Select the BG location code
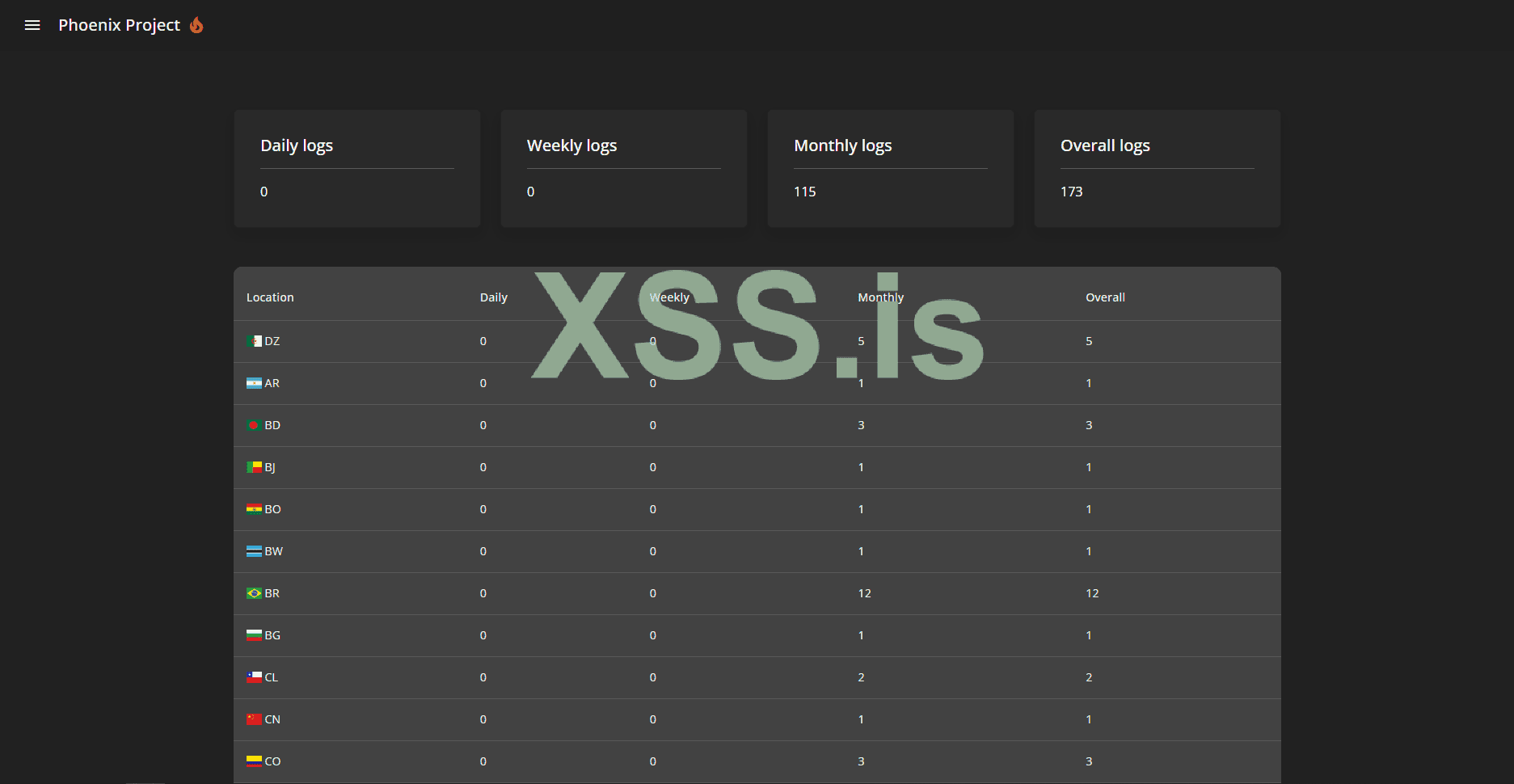 pos(272,635)
